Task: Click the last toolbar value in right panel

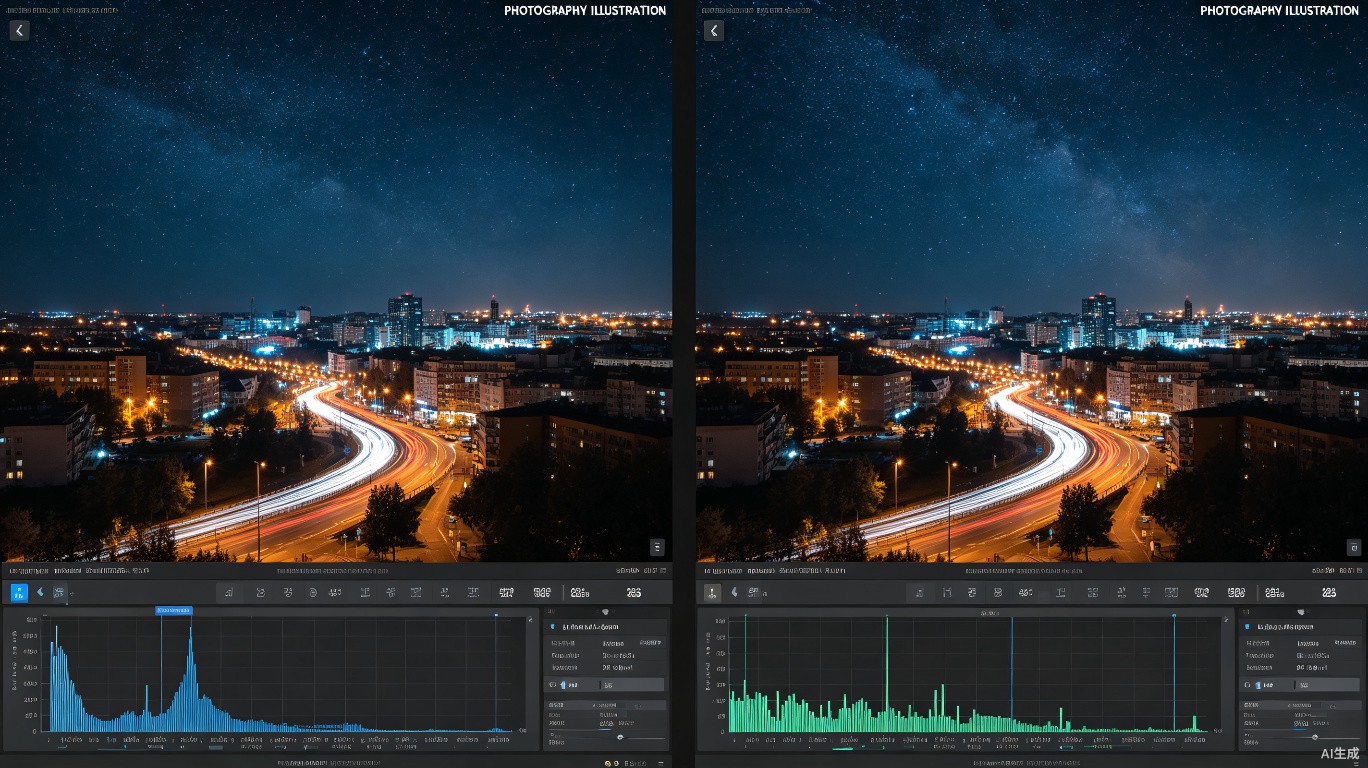Action: pos(1329,593)
